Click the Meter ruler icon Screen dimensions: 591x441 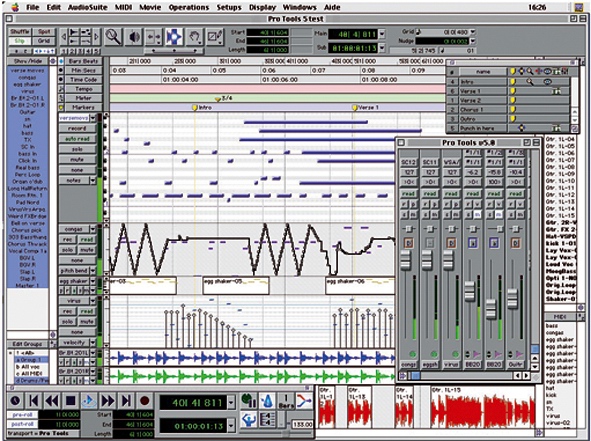(61, 98)
